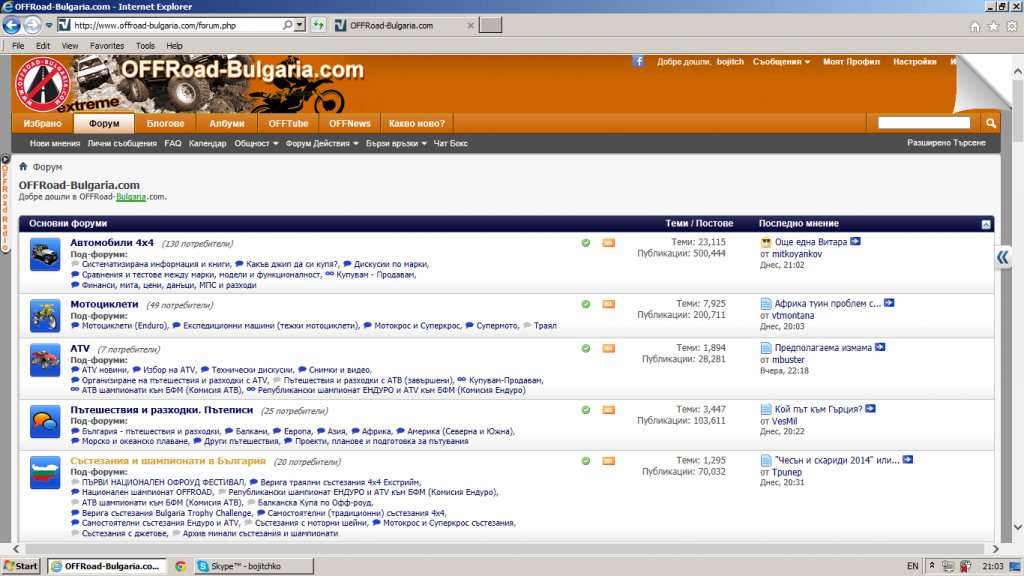Switch to the Форум tab
This screenshot has height=576, width=1024.
point(104,123)
